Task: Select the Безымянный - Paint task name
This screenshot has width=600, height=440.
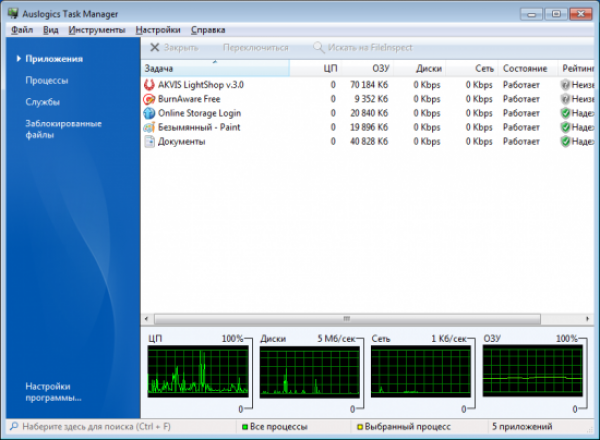Action: point(199,127)
